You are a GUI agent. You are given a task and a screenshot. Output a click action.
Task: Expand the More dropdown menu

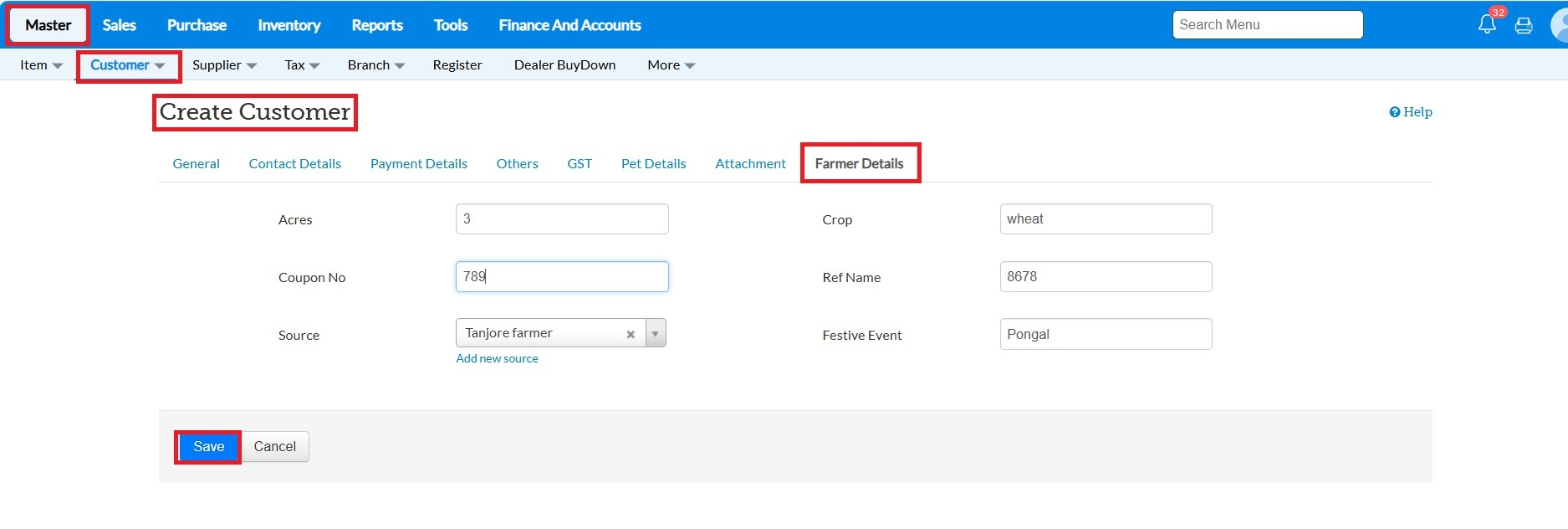671,65
